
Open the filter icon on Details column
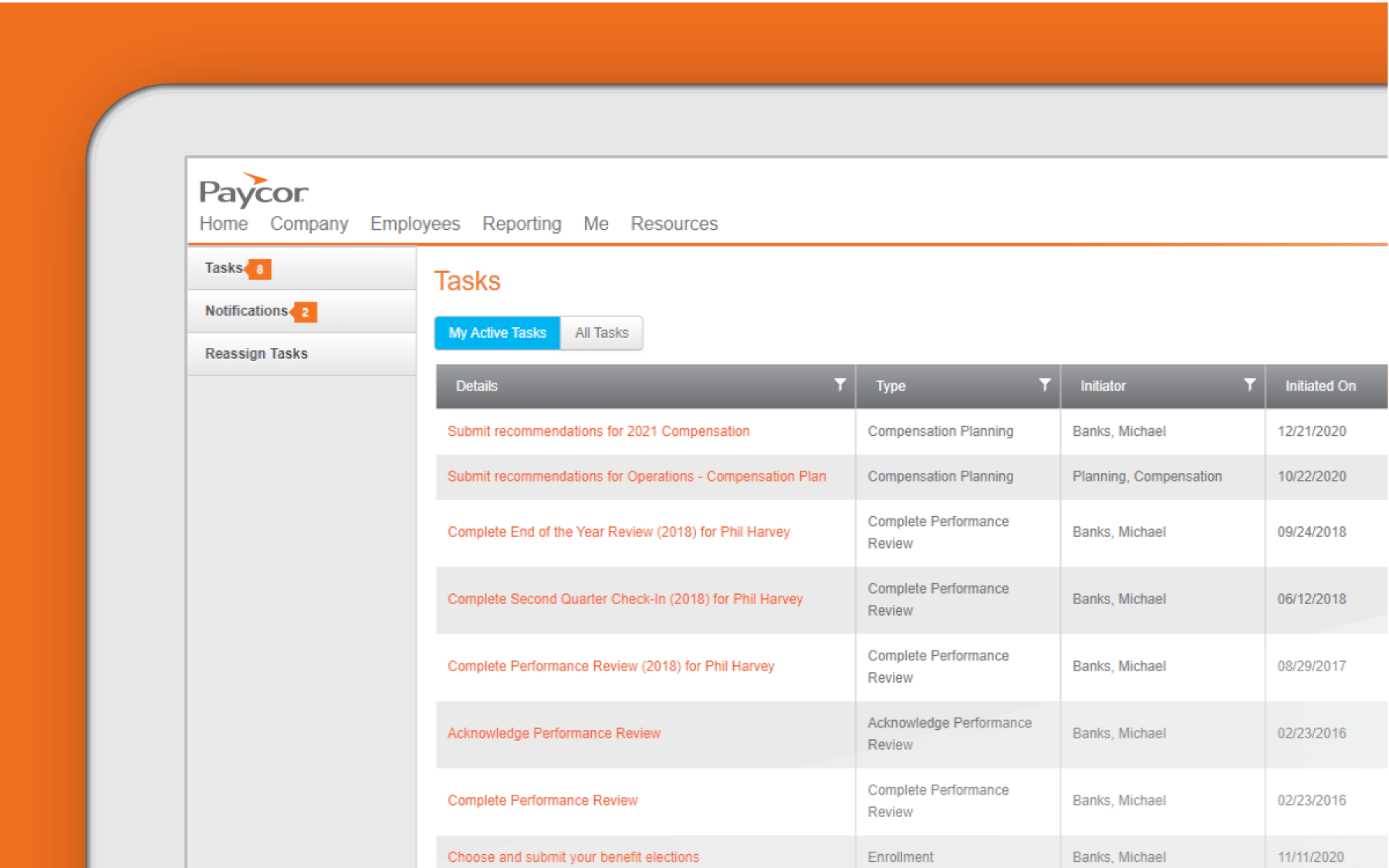[840, 384]
